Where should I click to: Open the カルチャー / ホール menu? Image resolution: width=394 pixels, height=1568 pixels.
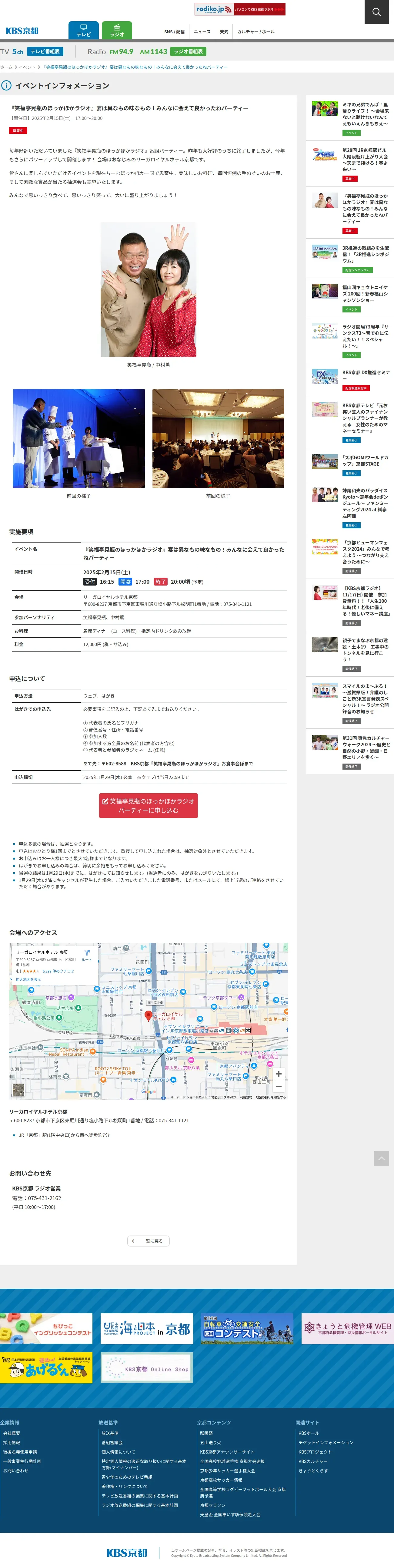click(256, 32)
